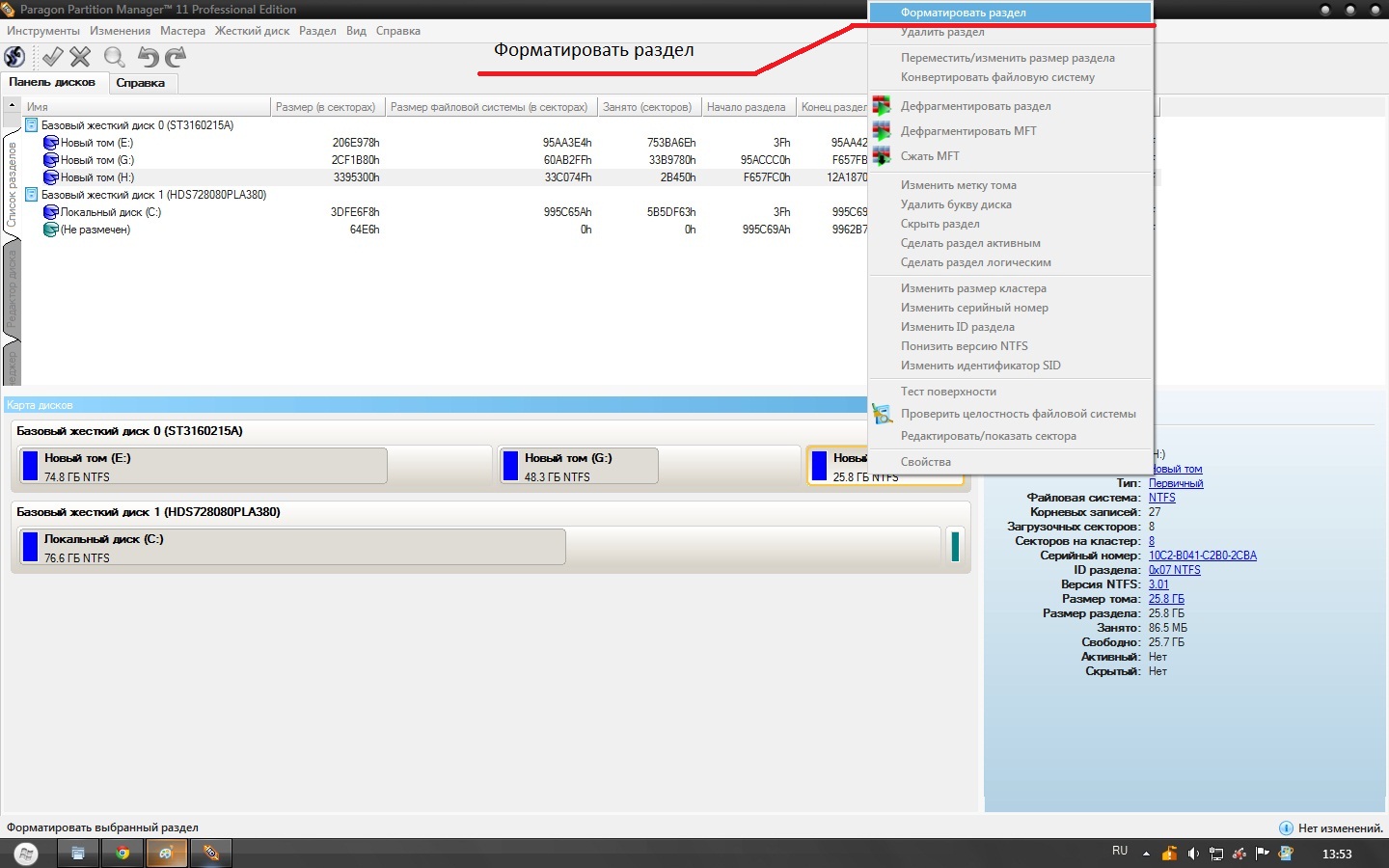Switch to the Панель дисков tab
This screenshot has width=1389, height=868.
pyautogui.click(x=53, y=83)
